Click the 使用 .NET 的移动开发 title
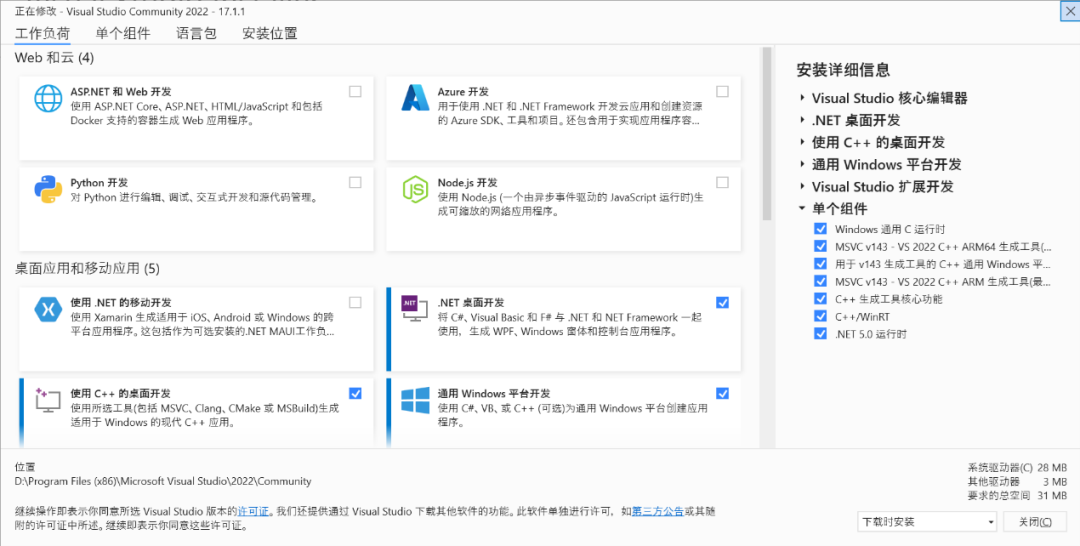The width and height of the screenshot is (1080, 546). [x=121, y=302]
